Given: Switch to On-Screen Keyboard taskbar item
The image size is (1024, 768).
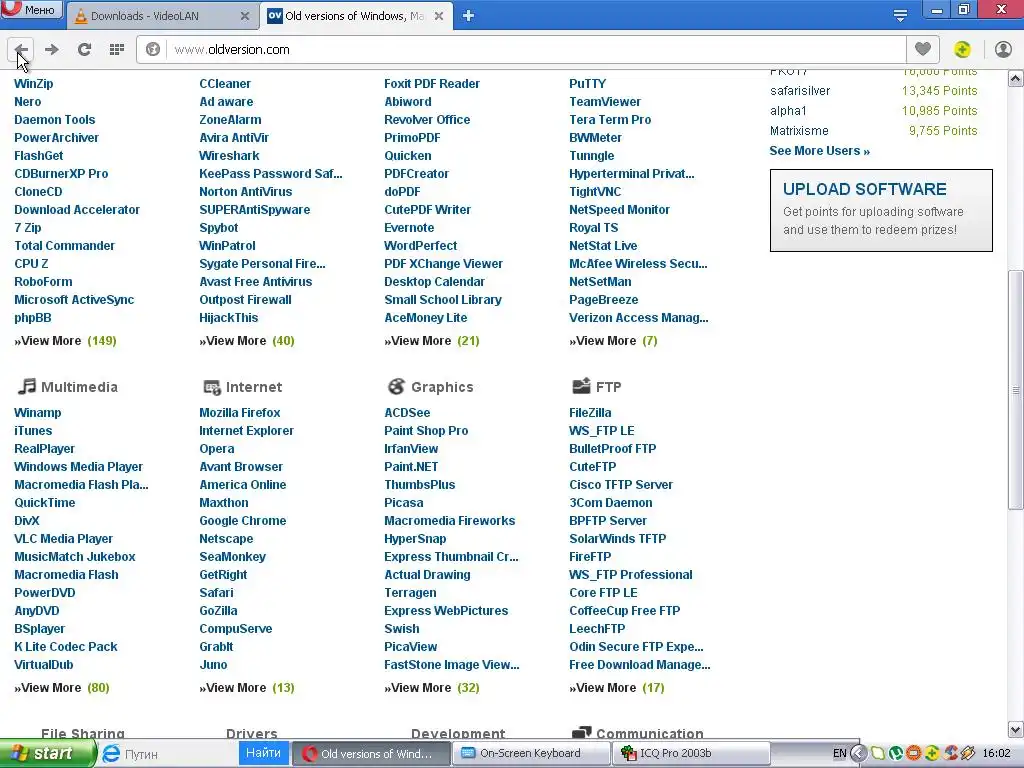Looking at the screenshot, I should [x=530, y=754].
